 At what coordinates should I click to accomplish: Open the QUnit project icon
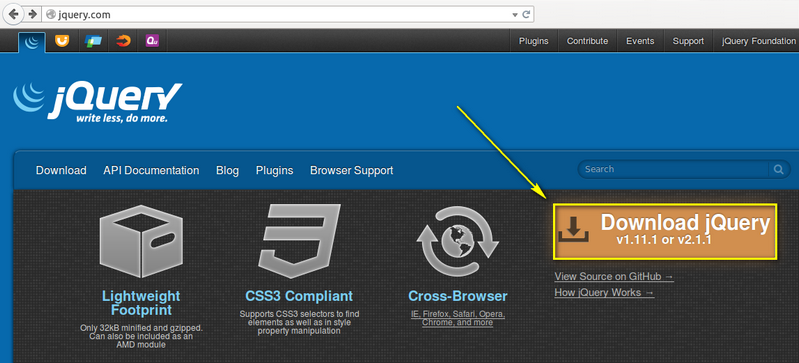(152, 41)
